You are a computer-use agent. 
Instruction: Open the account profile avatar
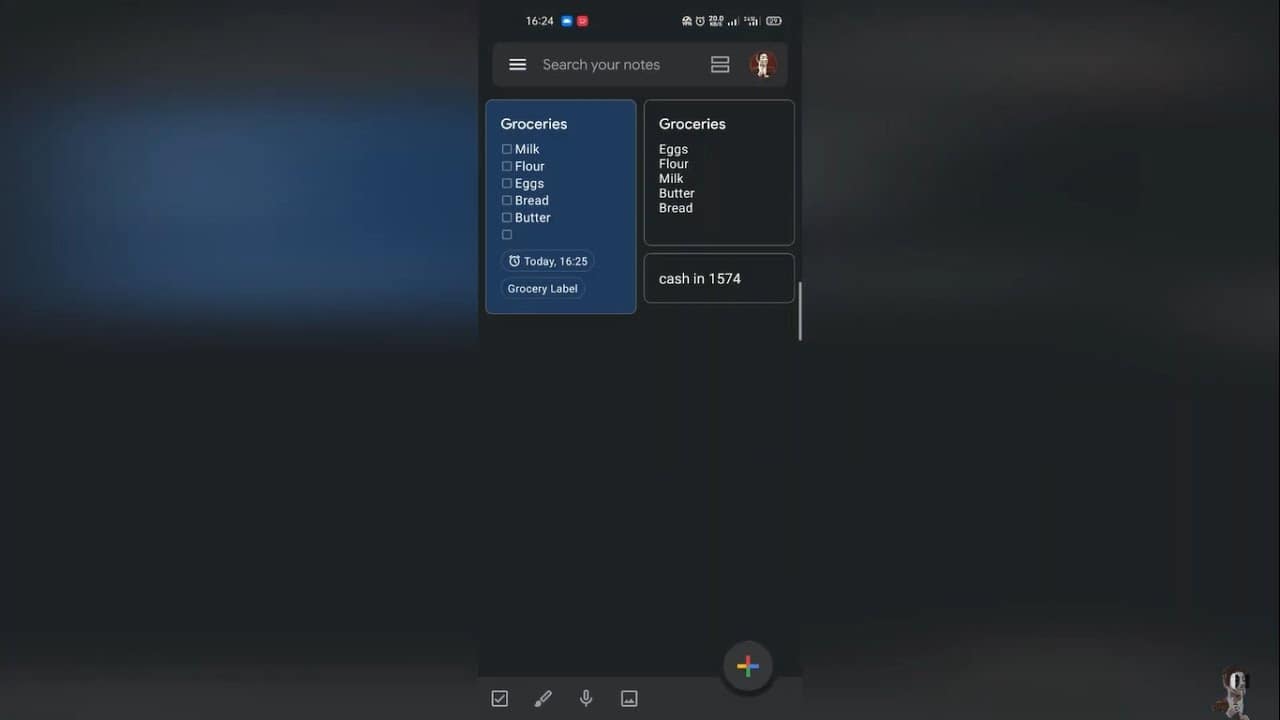[x=763, y=65]
